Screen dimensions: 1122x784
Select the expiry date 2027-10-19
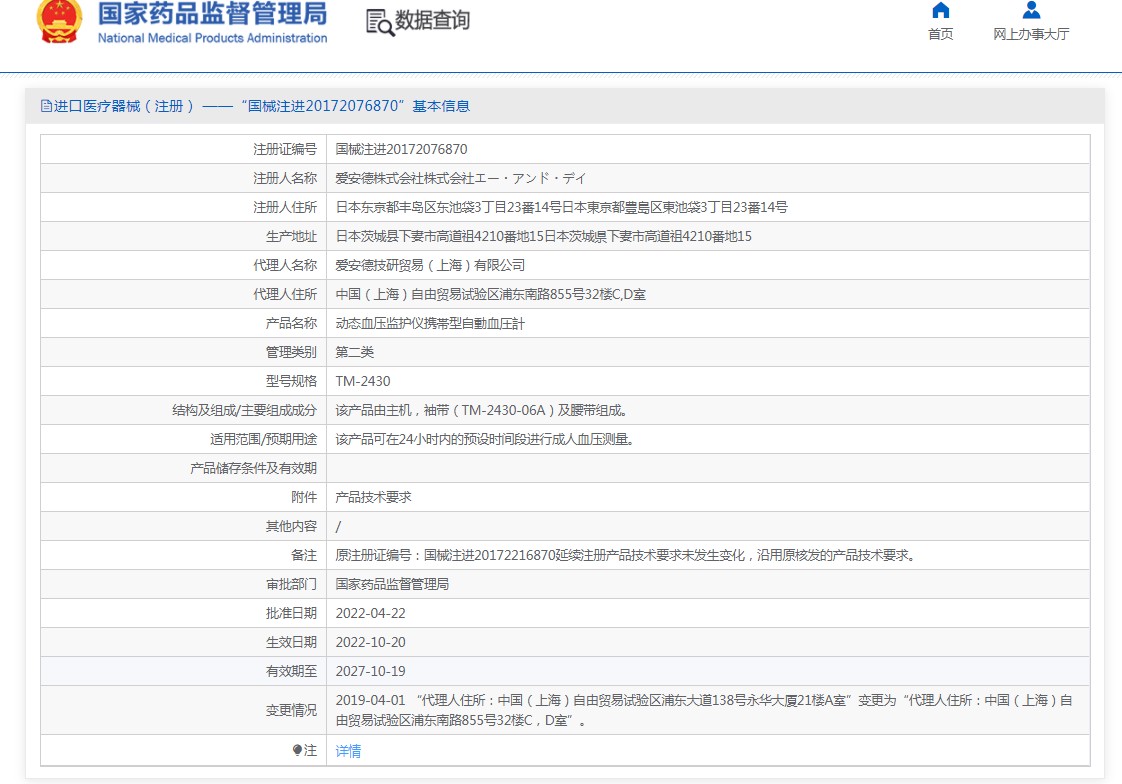(x=370, y=671)
